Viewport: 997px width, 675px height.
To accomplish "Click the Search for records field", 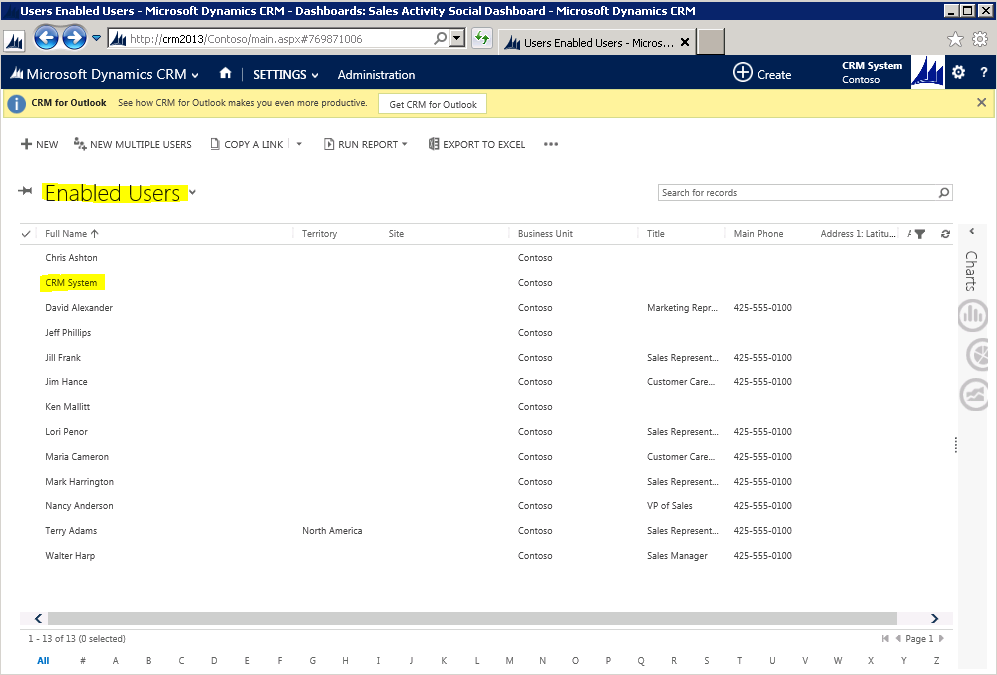I will pos(797,193).
